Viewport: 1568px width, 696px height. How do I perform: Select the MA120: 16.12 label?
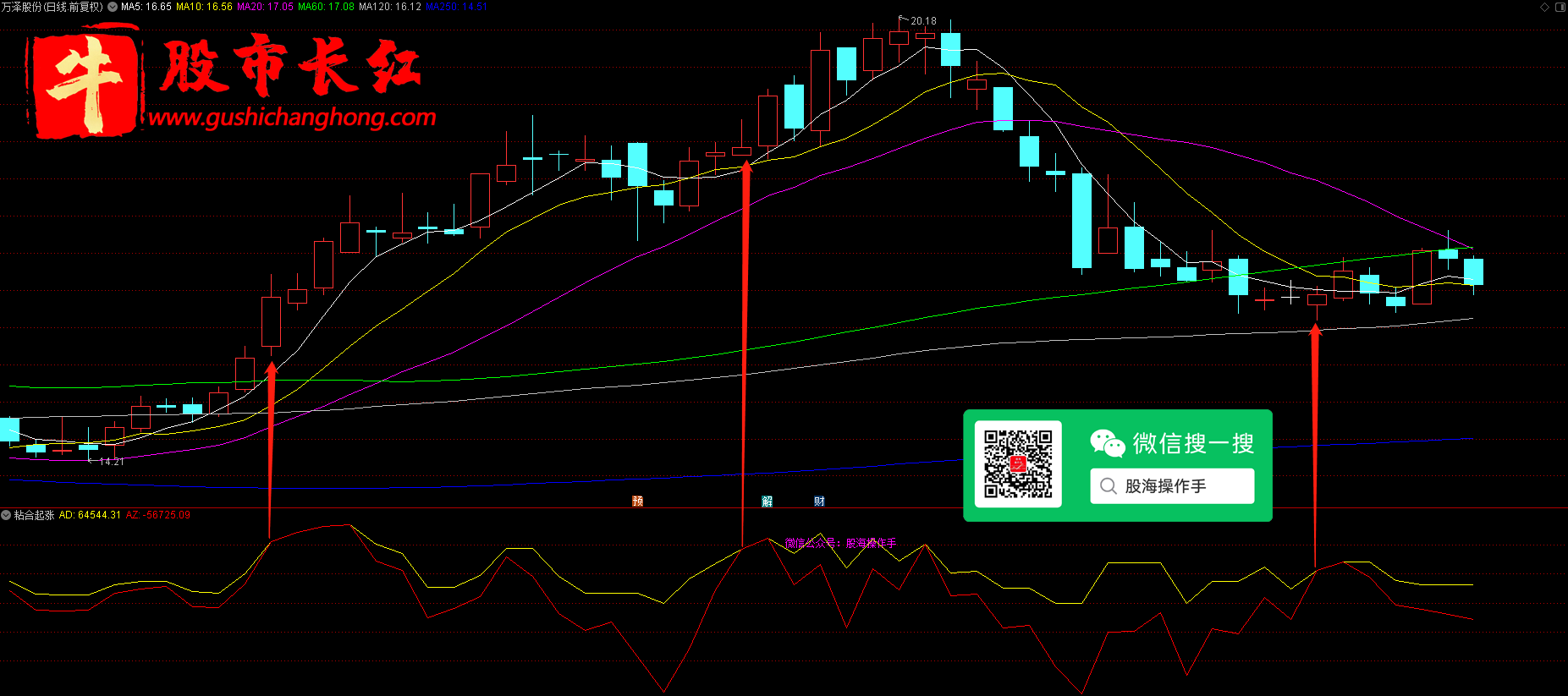pos(390,7)
